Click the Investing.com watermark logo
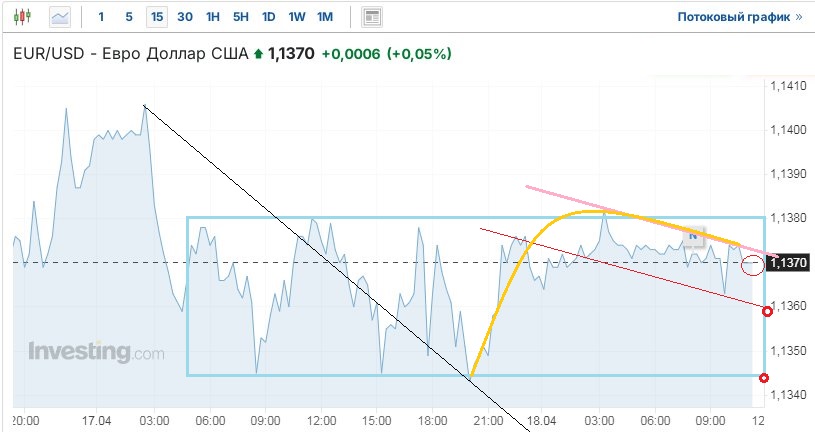The image size is (815, 432). click(x=96, y=352)
